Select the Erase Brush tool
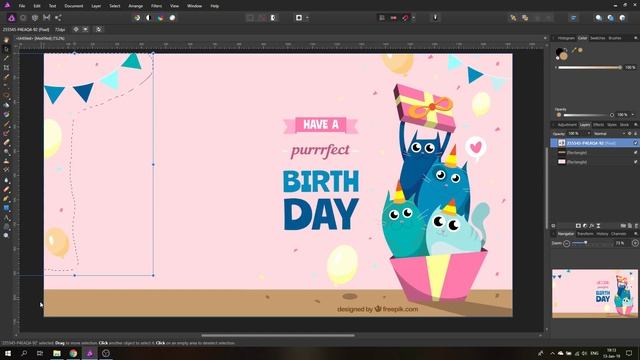The height and width of the screenshot is (360, 640). click(x=6, y=142)
